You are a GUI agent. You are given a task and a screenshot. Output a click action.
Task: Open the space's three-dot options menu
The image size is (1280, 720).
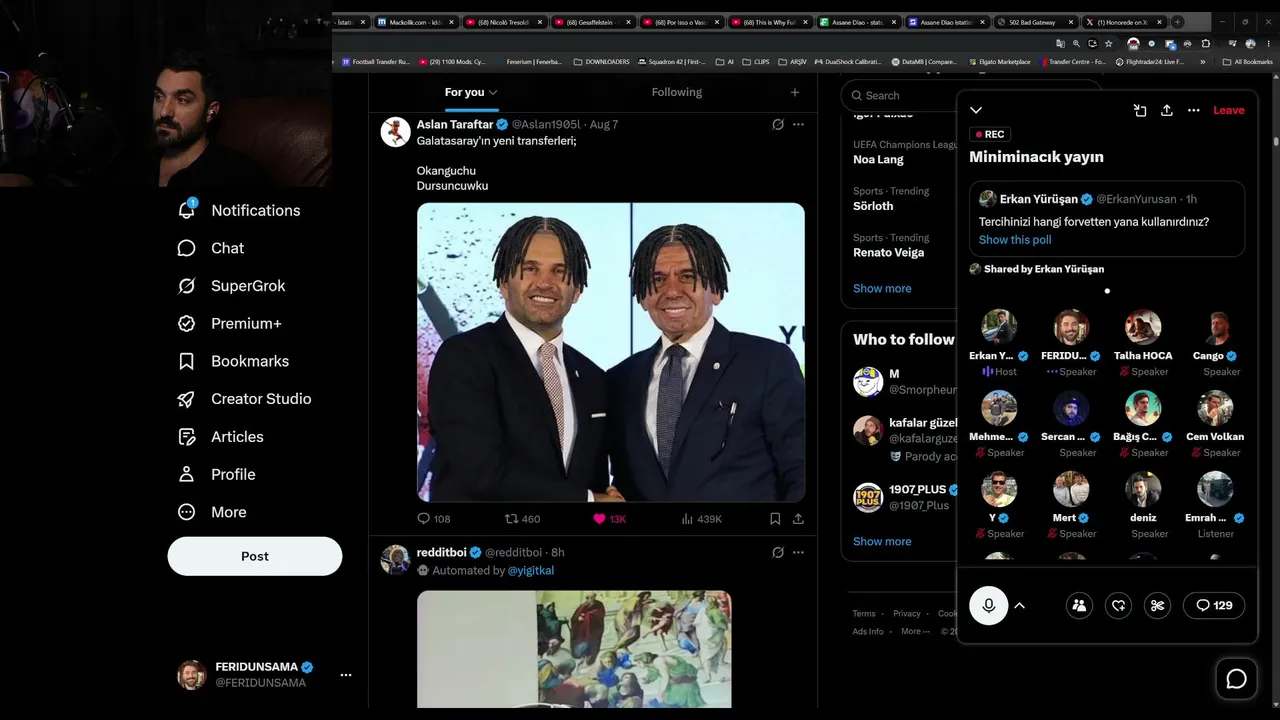[1193, 110]
